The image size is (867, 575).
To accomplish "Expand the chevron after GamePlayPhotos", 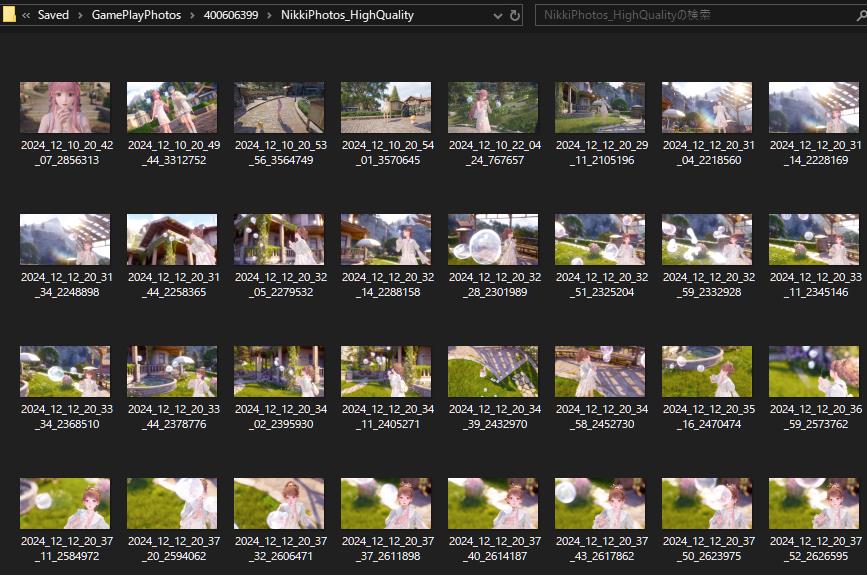I will pos(192,15).
